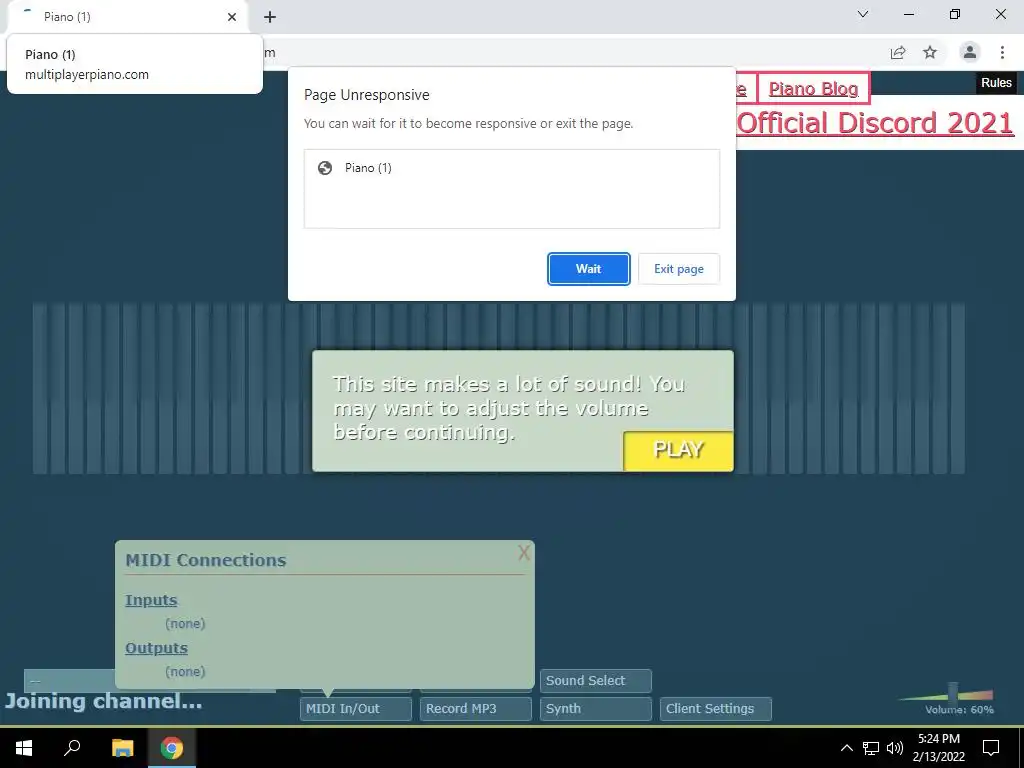This screenshot has height=768, width=1024.
Task: Open the taskbar clock showing 5:24 PM
Action: point(938,748)
